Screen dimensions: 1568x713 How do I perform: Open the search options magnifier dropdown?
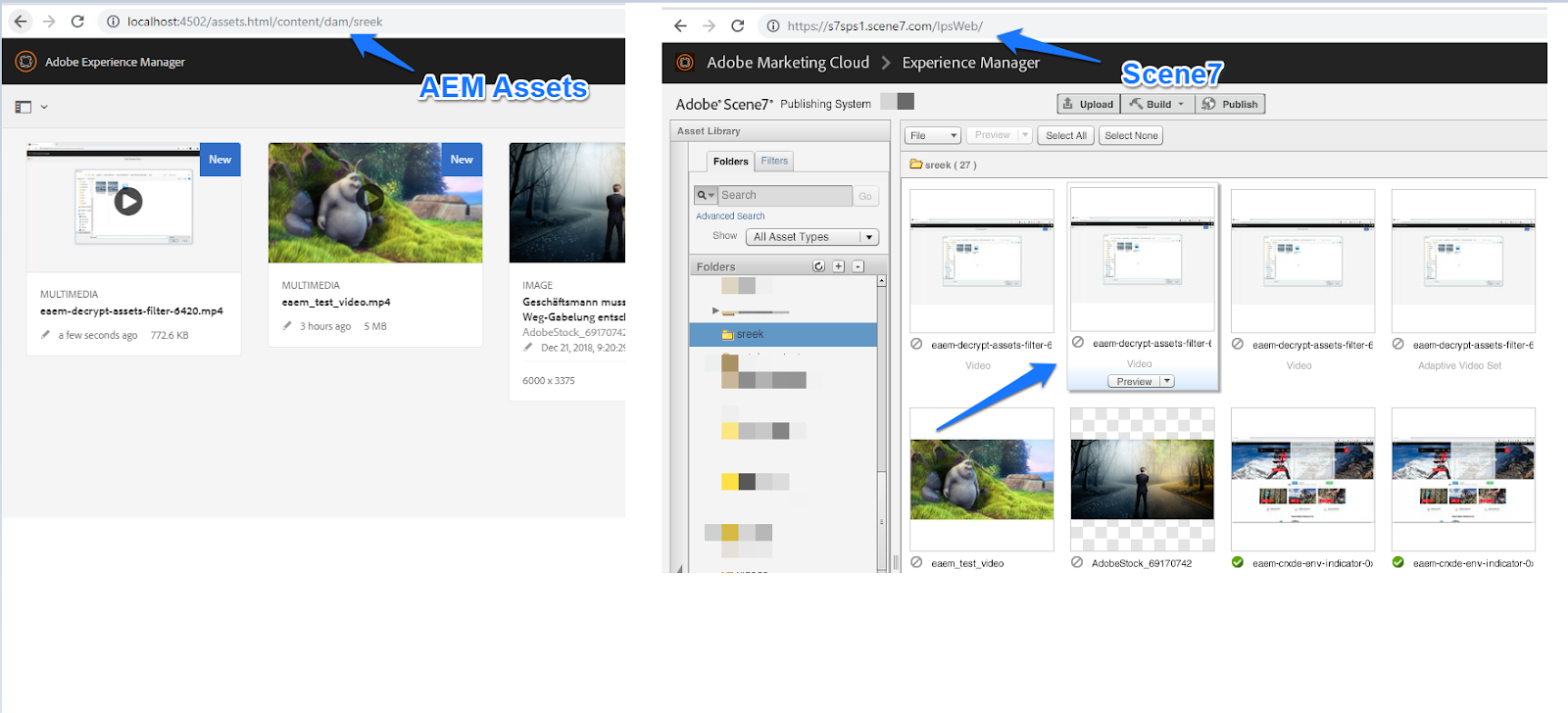[x=706, y=195]
